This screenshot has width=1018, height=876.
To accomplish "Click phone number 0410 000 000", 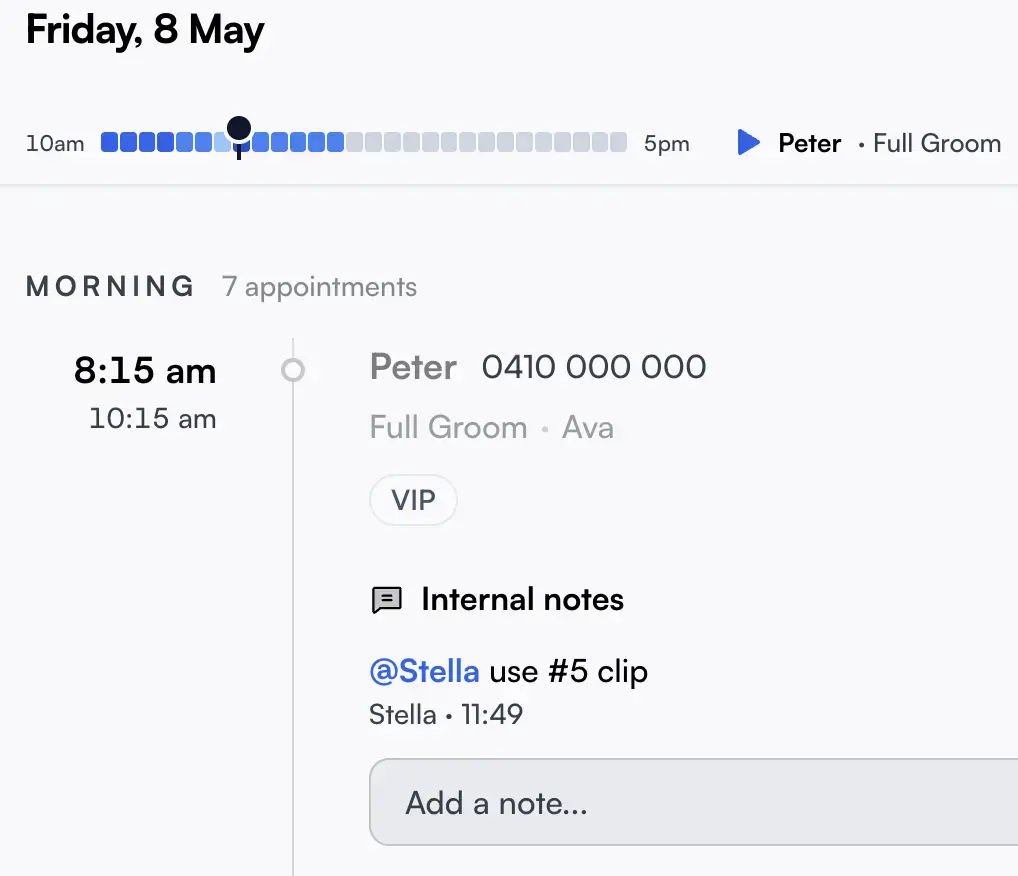I will point(593,367).
